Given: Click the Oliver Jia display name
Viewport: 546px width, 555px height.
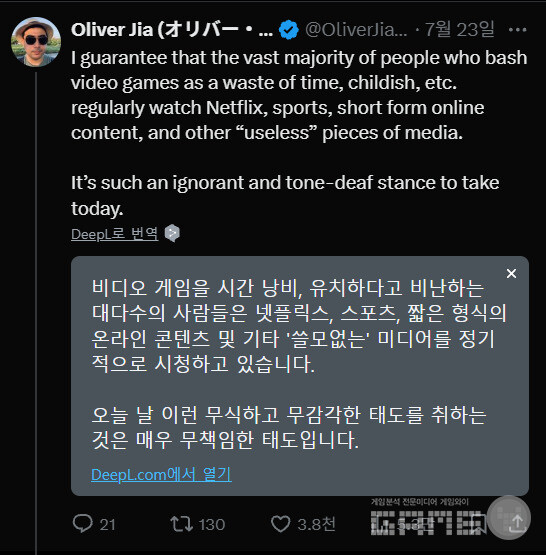Looking at the screenshot, I should coord(172,30).
